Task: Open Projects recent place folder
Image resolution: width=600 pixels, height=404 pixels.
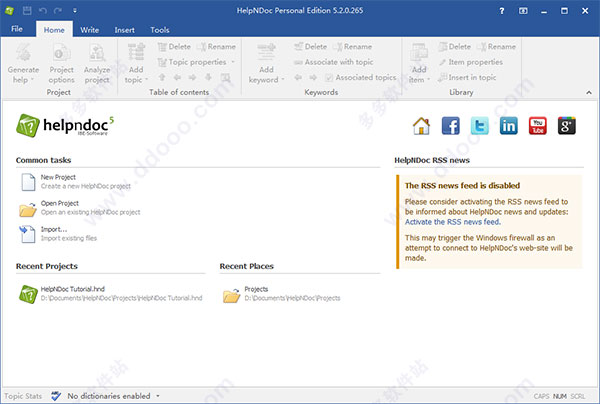Action: click(281, 294)
